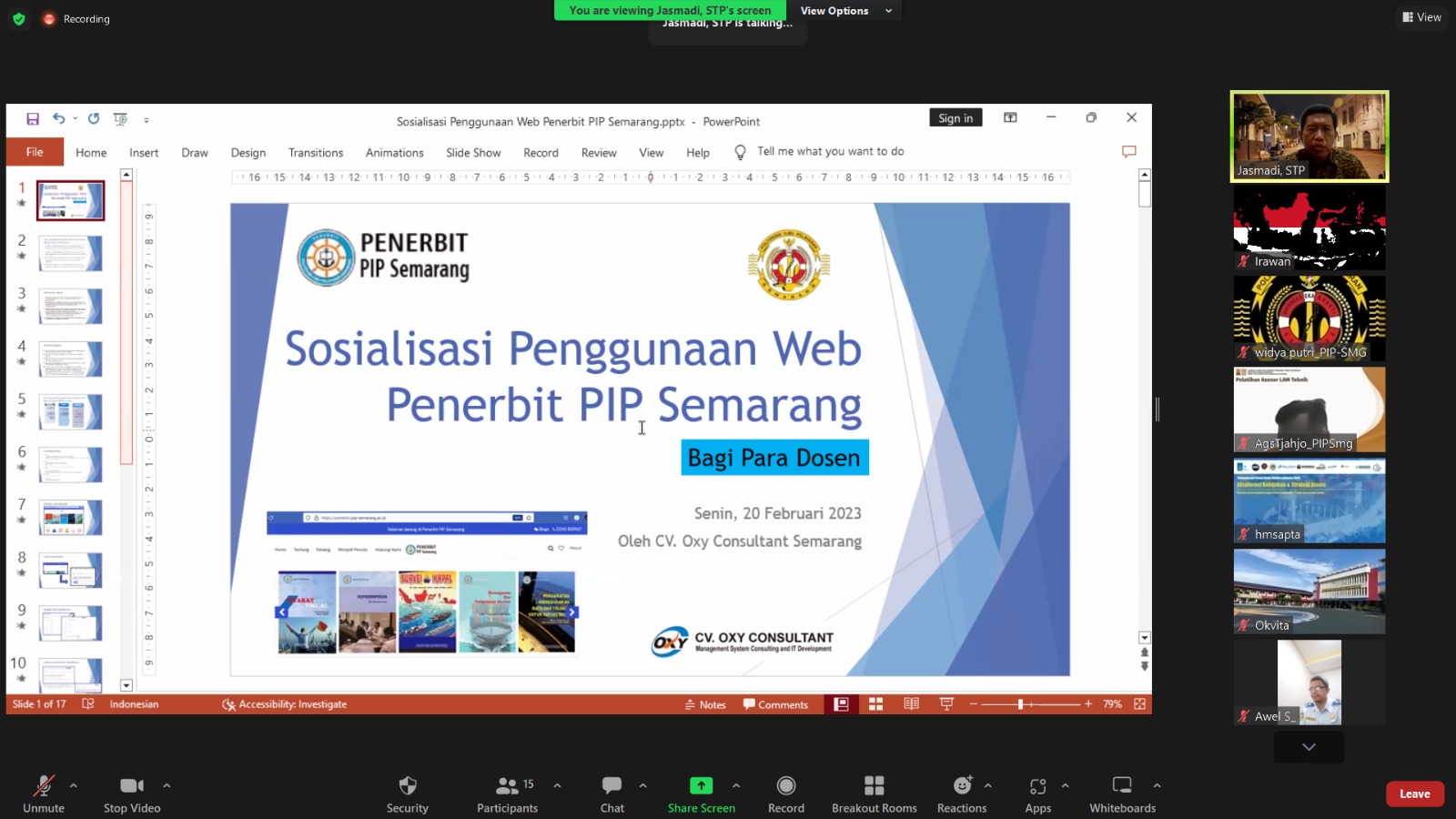The width and height of the screenshot is (1456, 819).
Task: Start Slide Show from status bar
Action: [x=946, y=704]
